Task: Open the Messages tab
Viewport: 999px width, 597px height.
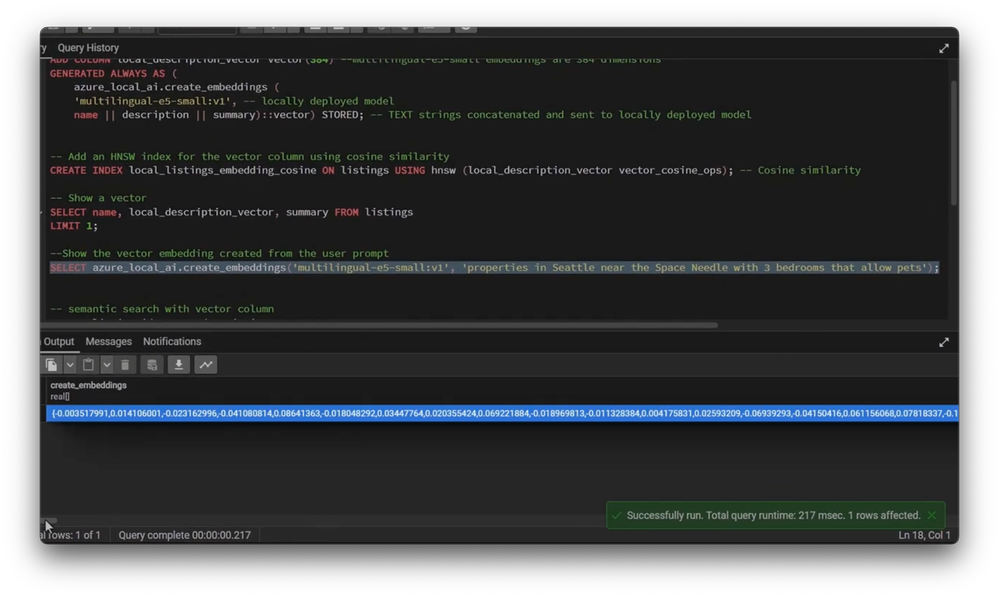Action: tap(108, 342)
